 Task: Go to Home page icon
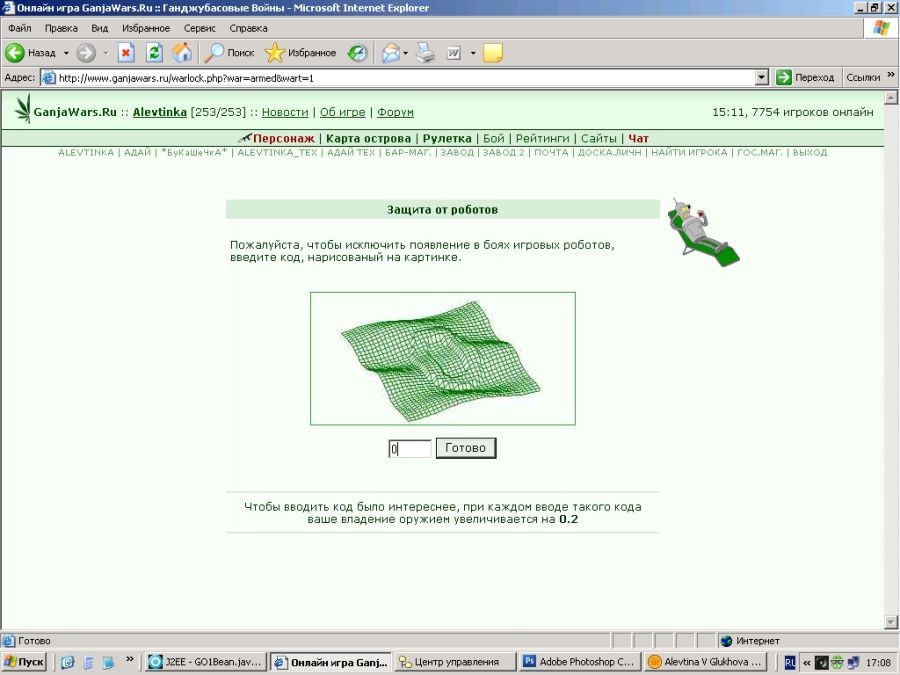183,53
